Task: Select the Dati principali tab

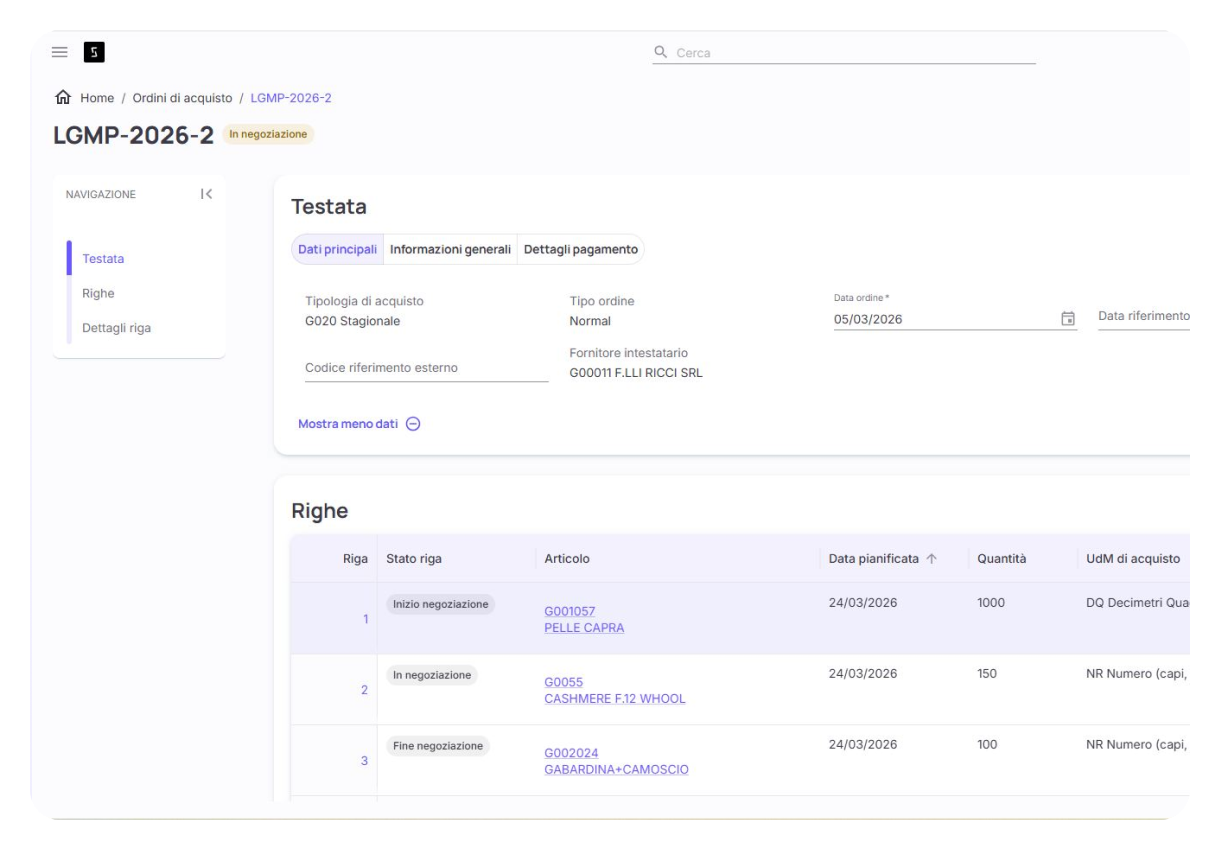Action: tap(338, 249)
